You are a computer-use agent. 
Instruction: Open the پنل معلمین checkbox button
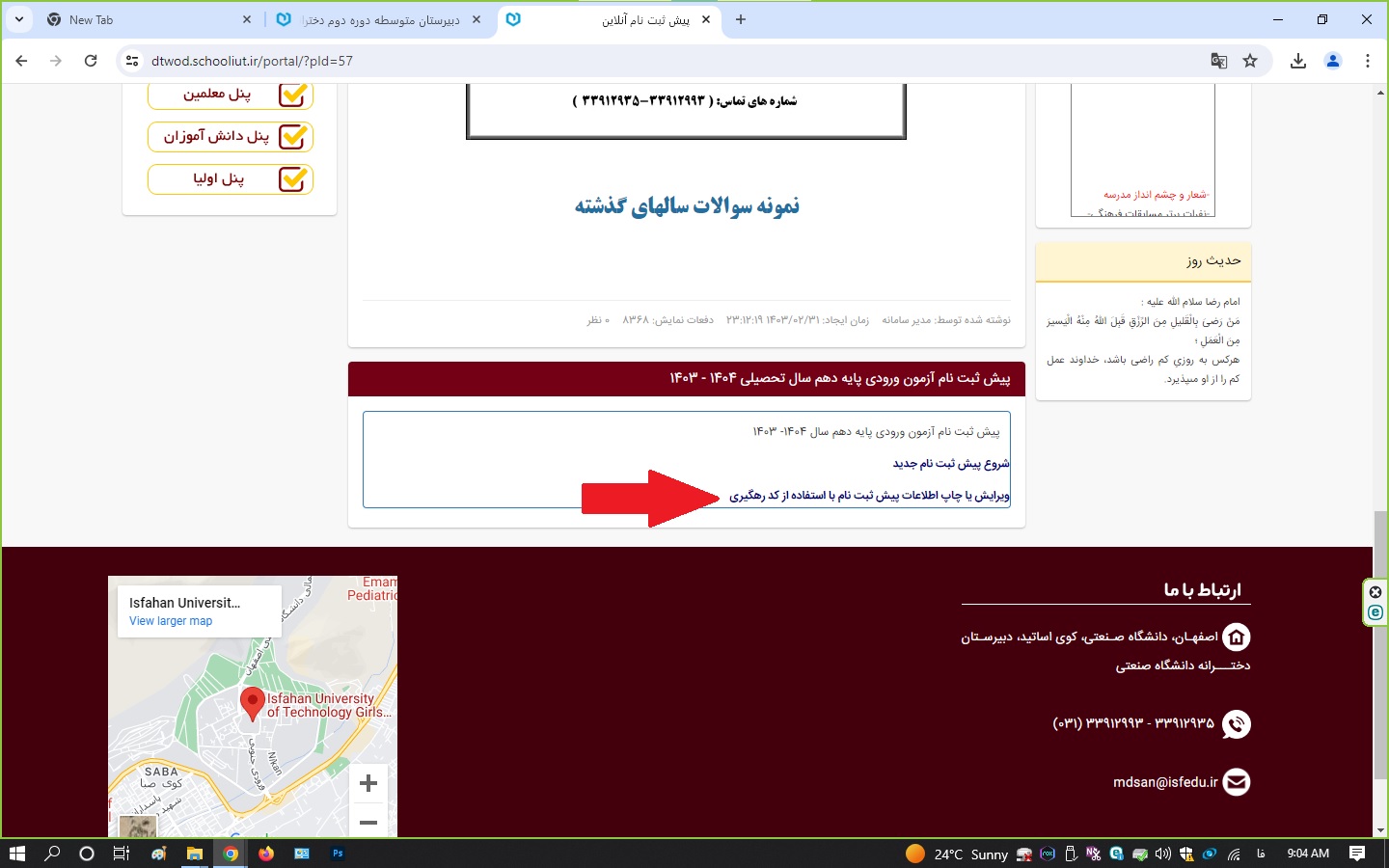pos(231,95)
